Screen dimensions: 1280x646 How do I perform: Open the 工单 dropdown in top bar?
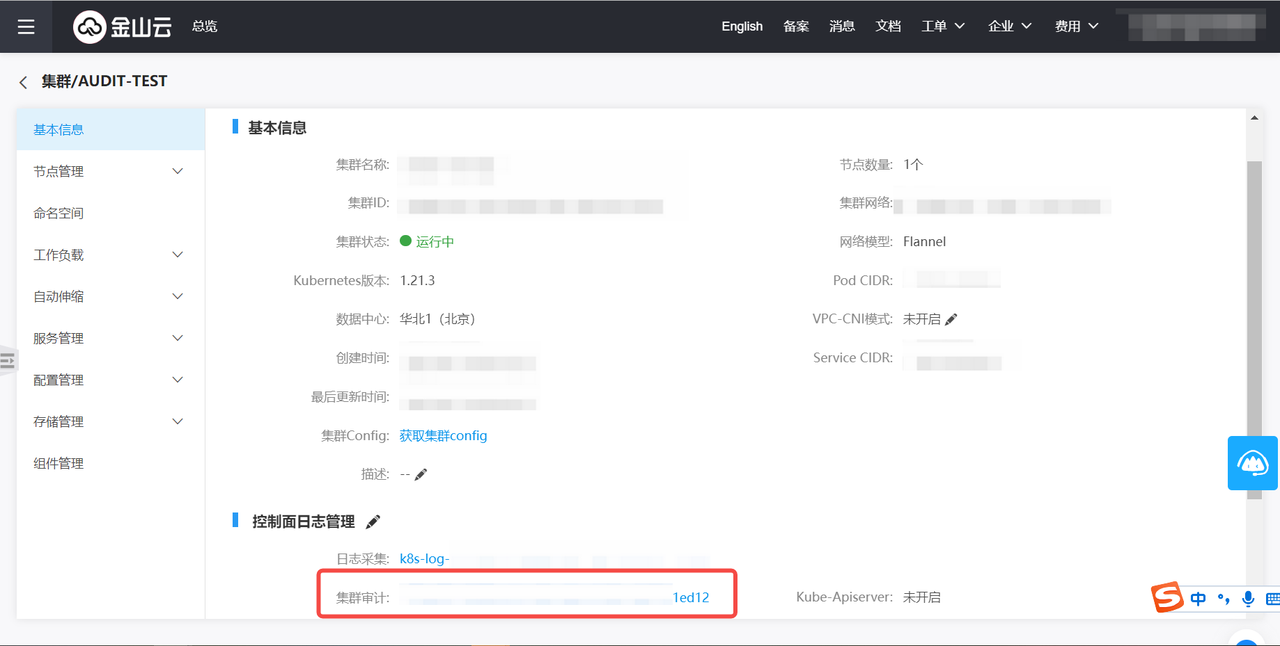943,27
